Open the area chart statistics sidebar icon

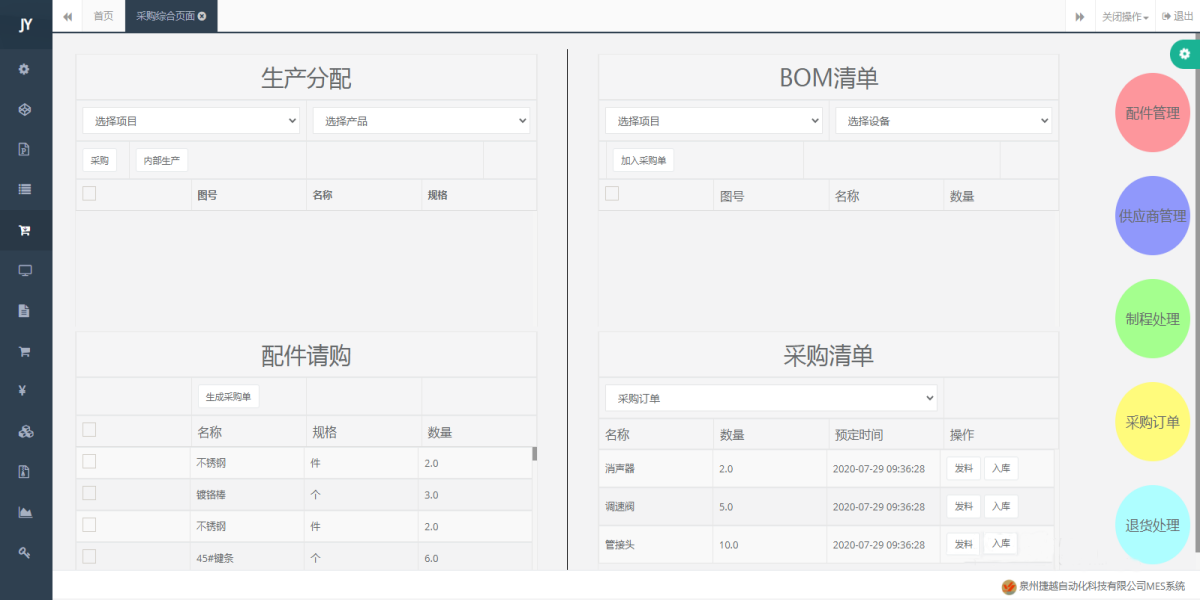[x=25, y=512]
